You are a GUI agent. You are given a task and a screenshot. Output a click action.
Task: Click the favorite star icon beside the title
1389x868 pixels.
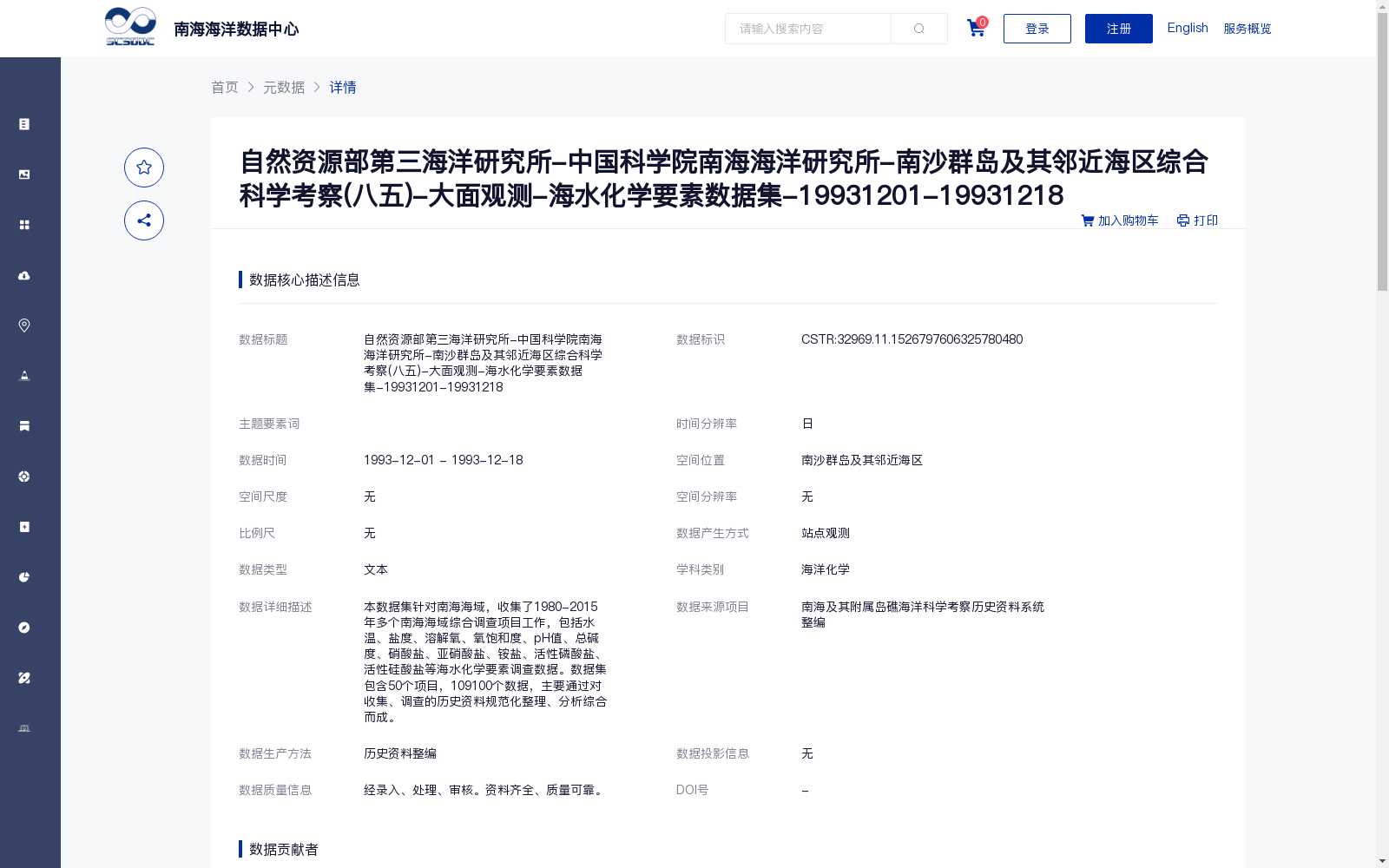(x=143, y=167)
